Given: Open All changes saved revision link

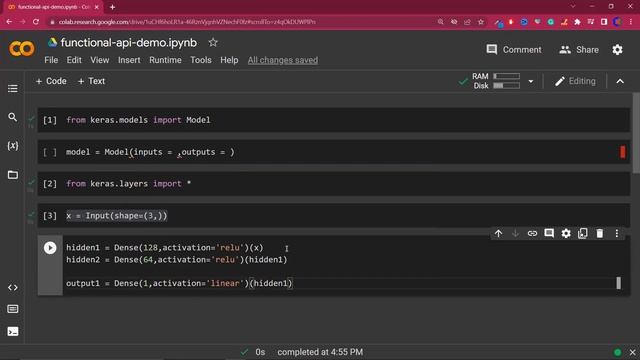Looking at the screenshot, I should pyautogui.click(x=282, y=60).
